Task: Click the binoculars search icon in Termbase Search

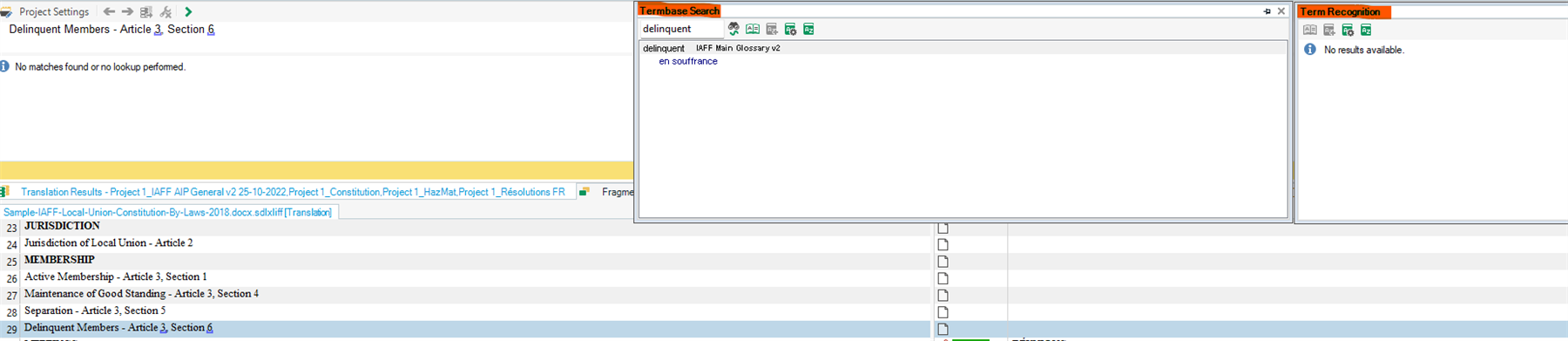Action: [x=733, y=29]
